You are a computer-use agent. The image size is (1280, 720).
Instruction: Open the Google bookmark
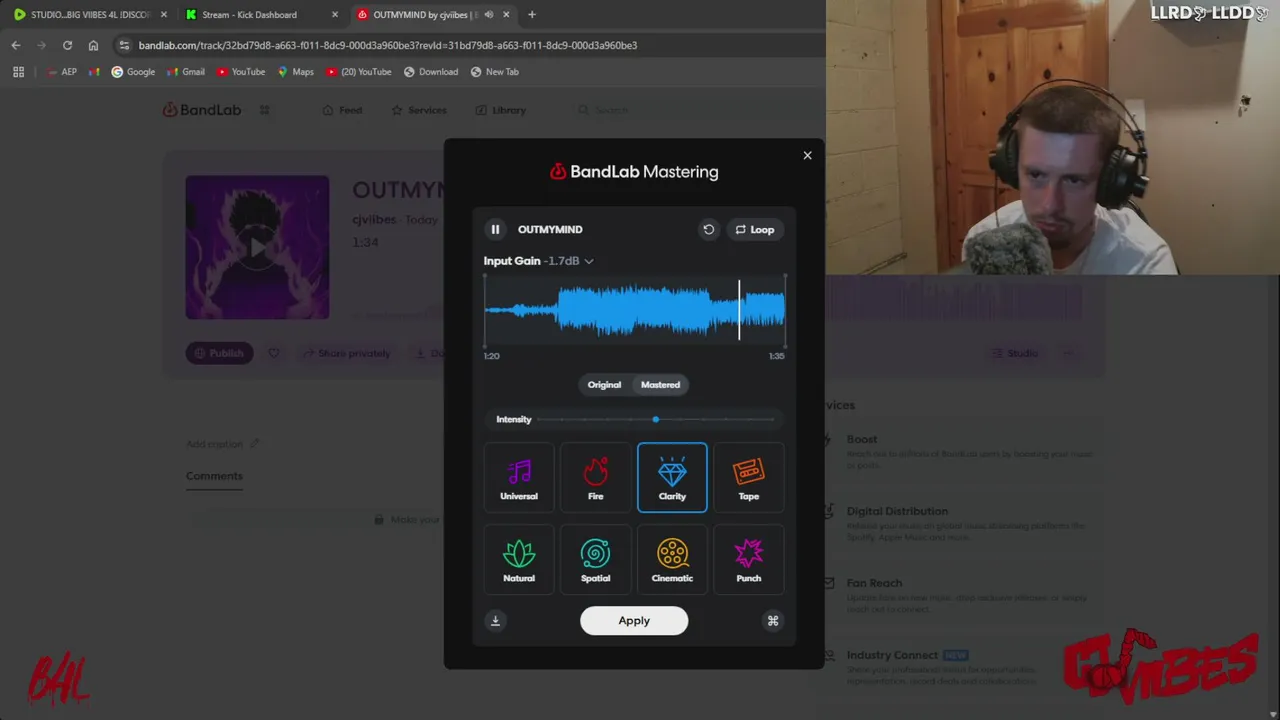(x=133, y=72)
